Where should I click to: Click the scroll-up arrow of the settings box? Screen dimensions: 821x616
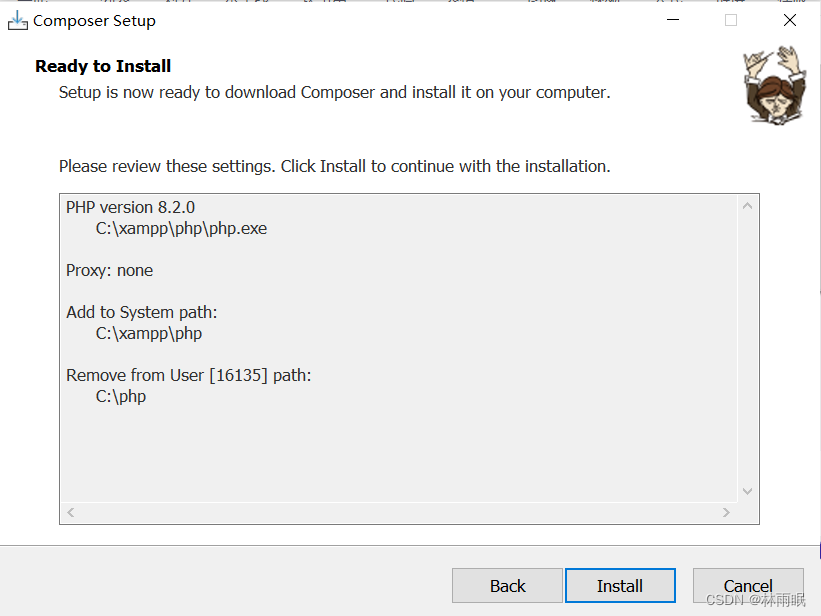click(x=747, y=204)
